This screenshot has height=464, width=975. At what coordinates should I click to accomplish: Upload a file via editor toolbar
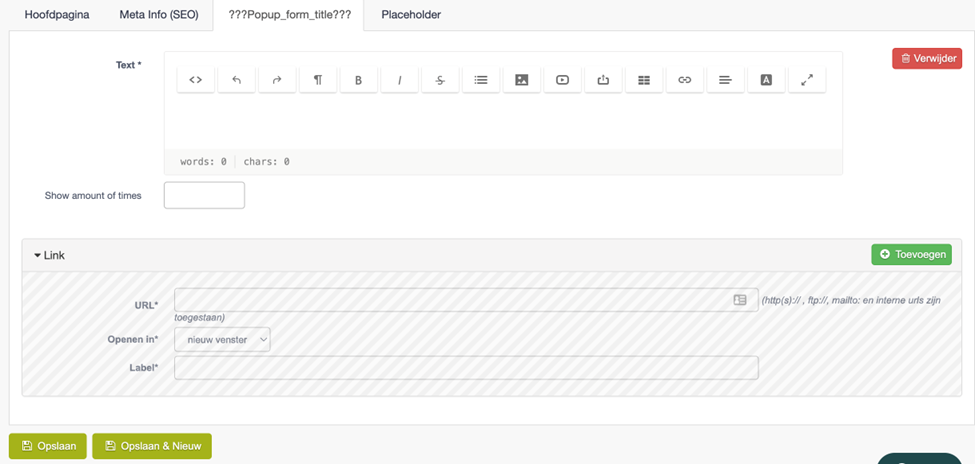point(603,80)
